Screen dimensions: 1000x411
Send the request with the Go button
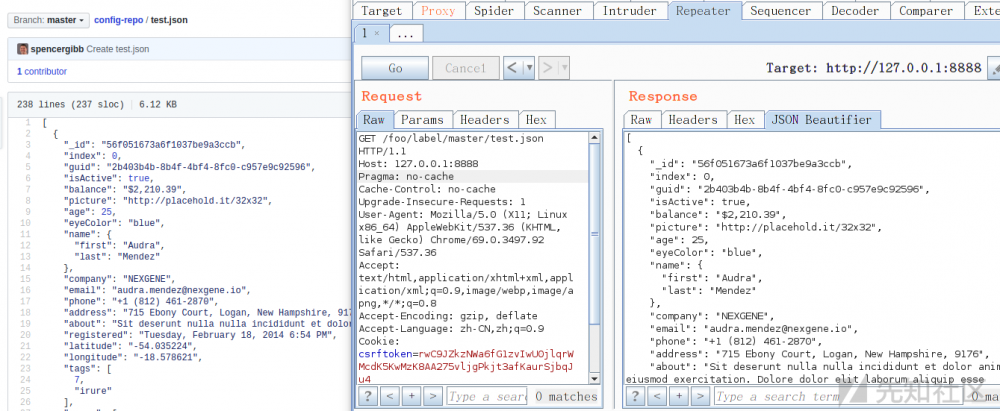point(395,68)
